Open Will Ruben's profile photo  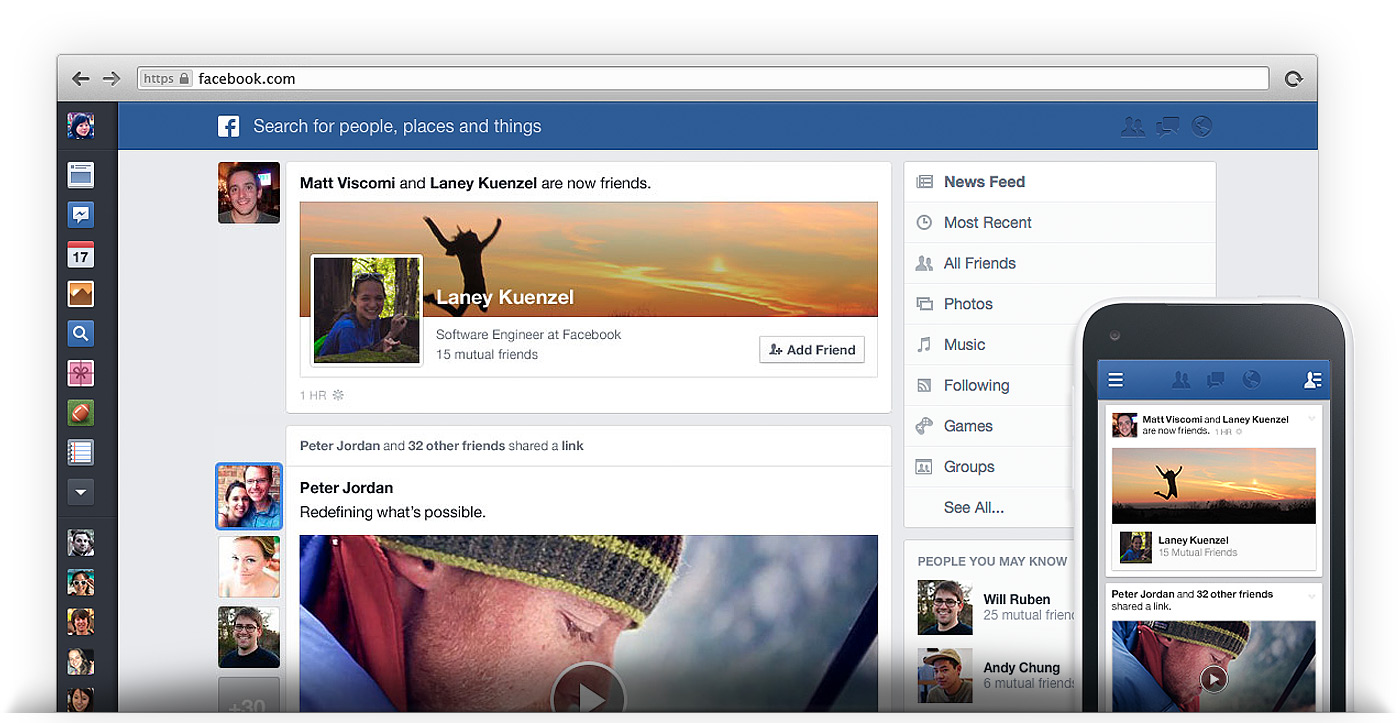pos(945,607)
